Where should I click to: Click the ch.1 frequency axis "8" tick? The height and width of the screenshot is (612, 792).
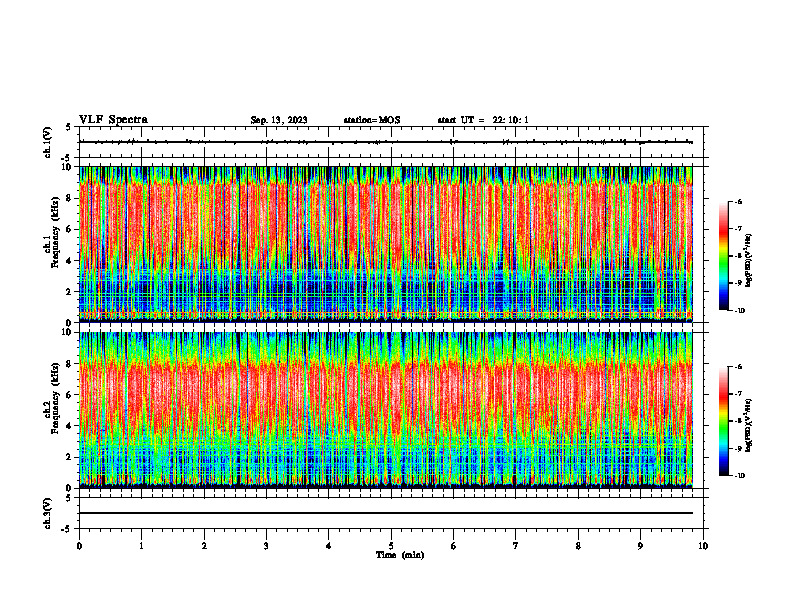pos(70,198)
